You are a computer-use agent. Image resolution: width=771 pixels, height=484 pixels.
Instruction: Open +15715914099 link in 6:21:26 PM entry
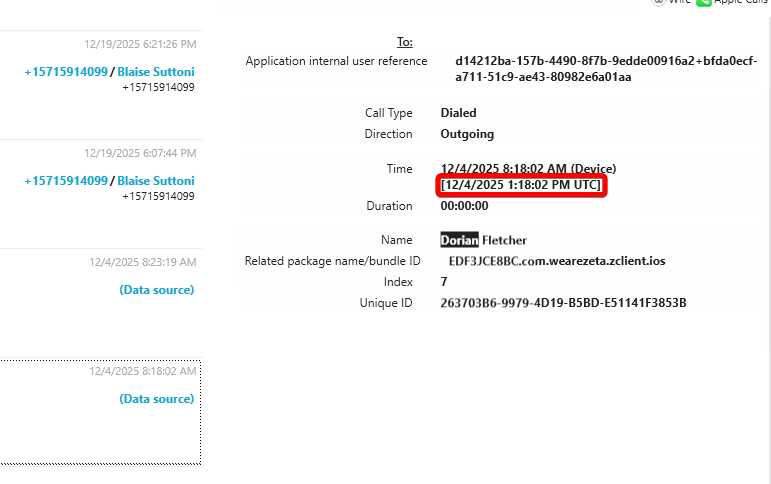coord(66,72)
